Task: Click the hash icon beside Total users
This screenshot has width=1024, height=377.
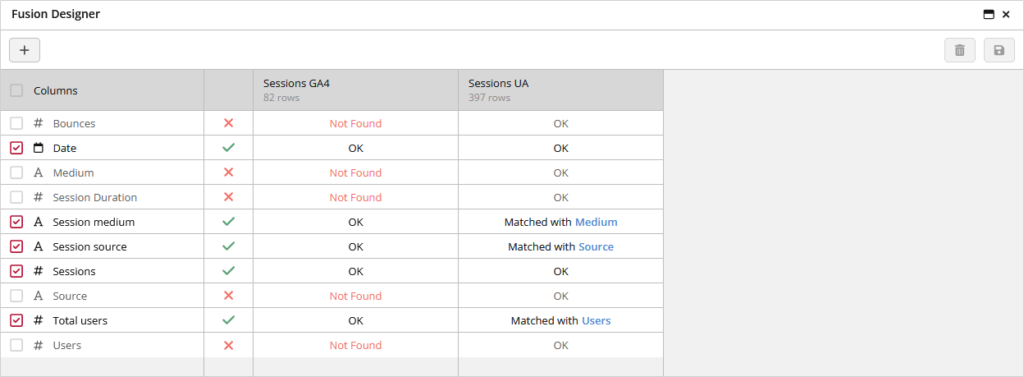Action: pos(38,321)
